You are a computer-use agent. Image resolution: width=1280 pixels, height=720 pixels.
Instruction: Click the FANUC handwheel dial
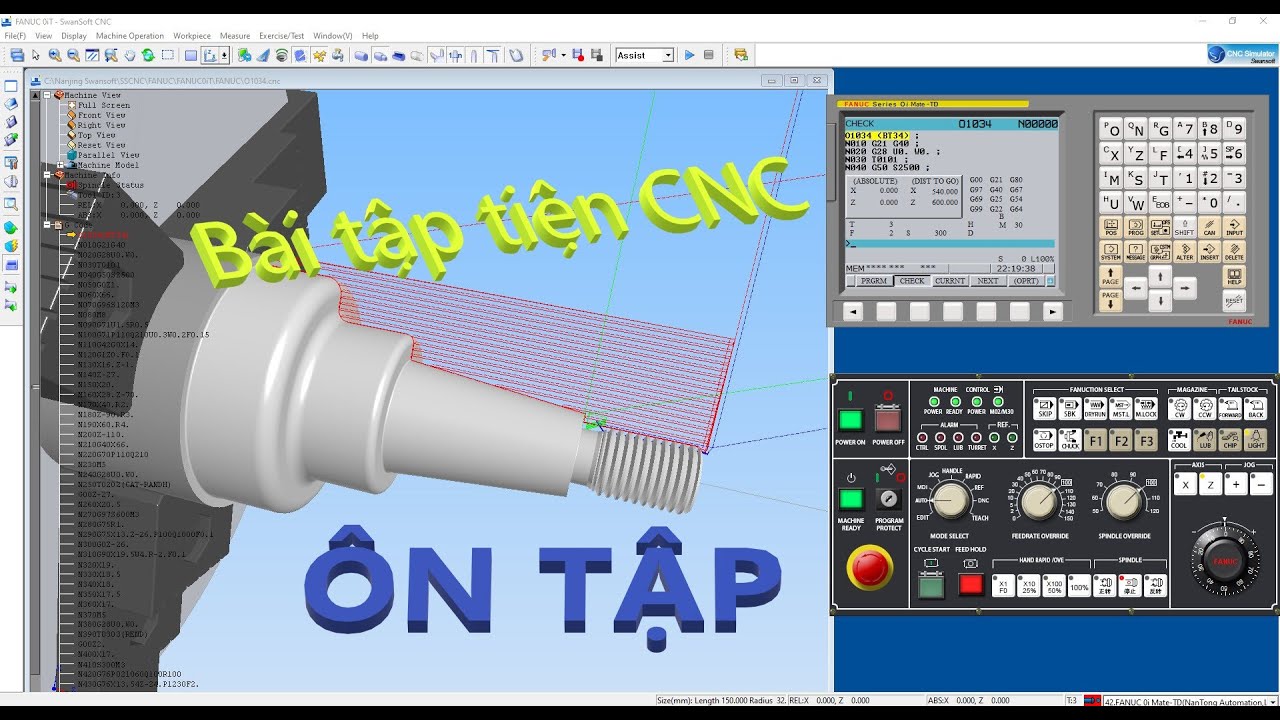point(1226,561)
